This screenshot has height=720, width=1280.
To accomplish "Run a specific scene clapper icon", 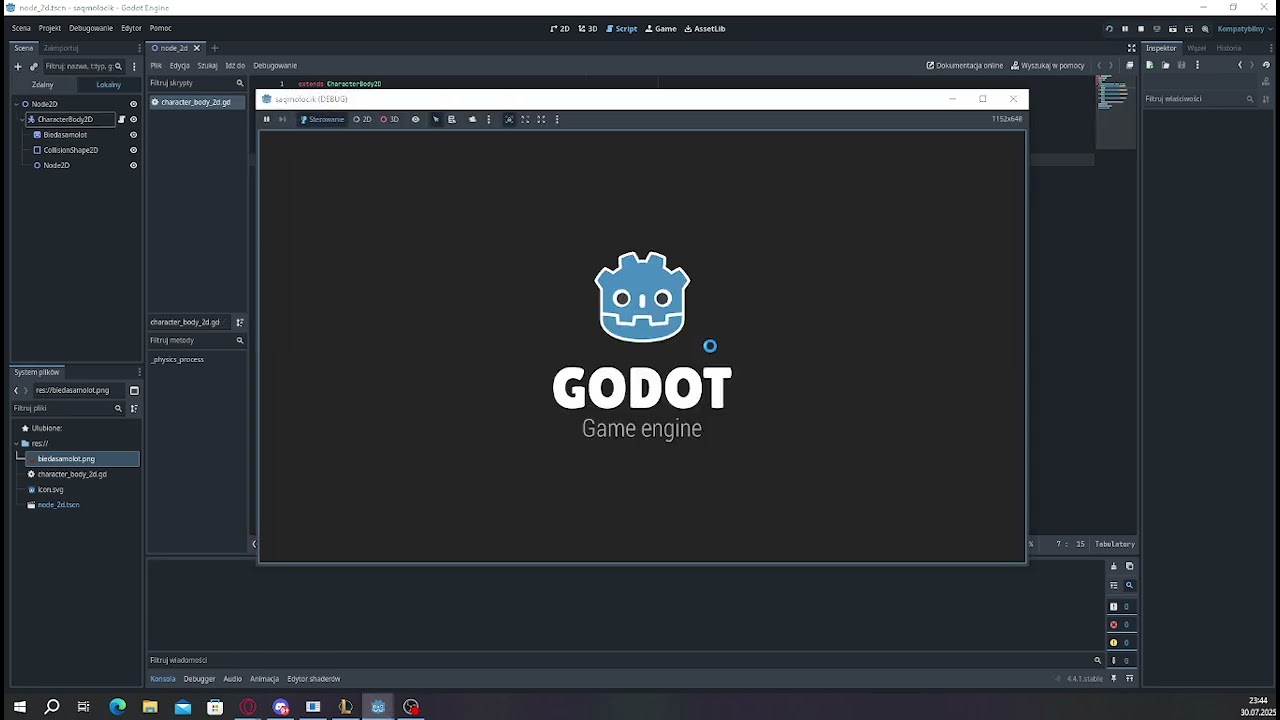I will click(x=1189, y=29).
